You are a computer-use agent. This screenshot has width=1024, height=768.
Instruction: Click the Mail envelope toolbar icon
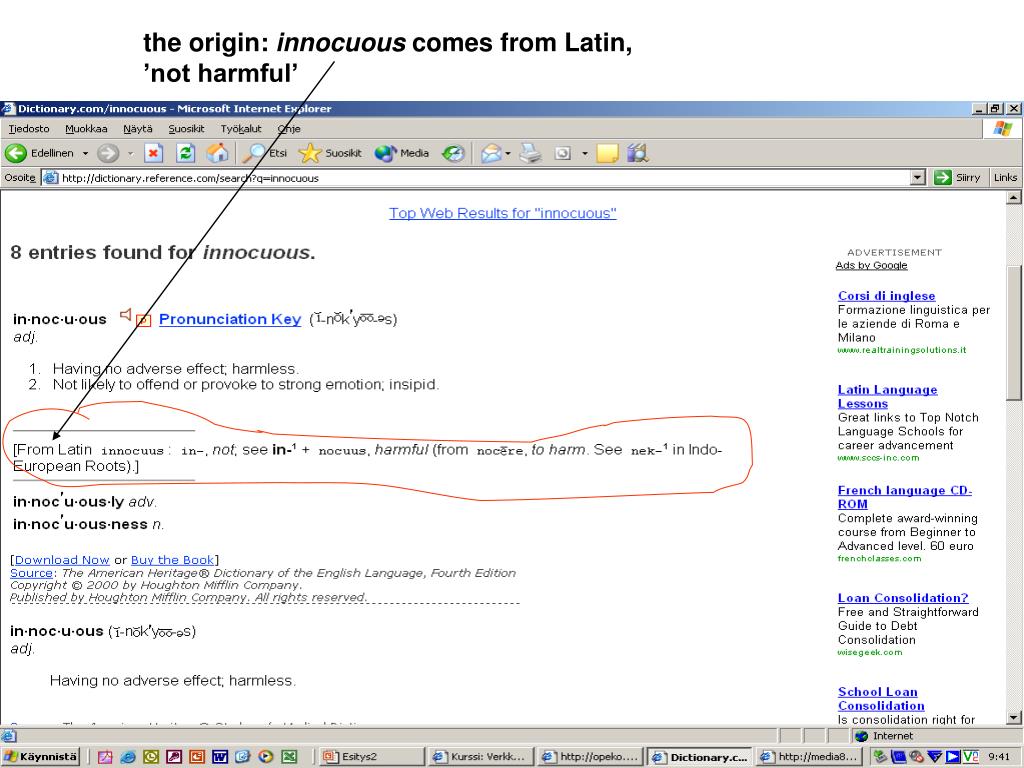491,153
